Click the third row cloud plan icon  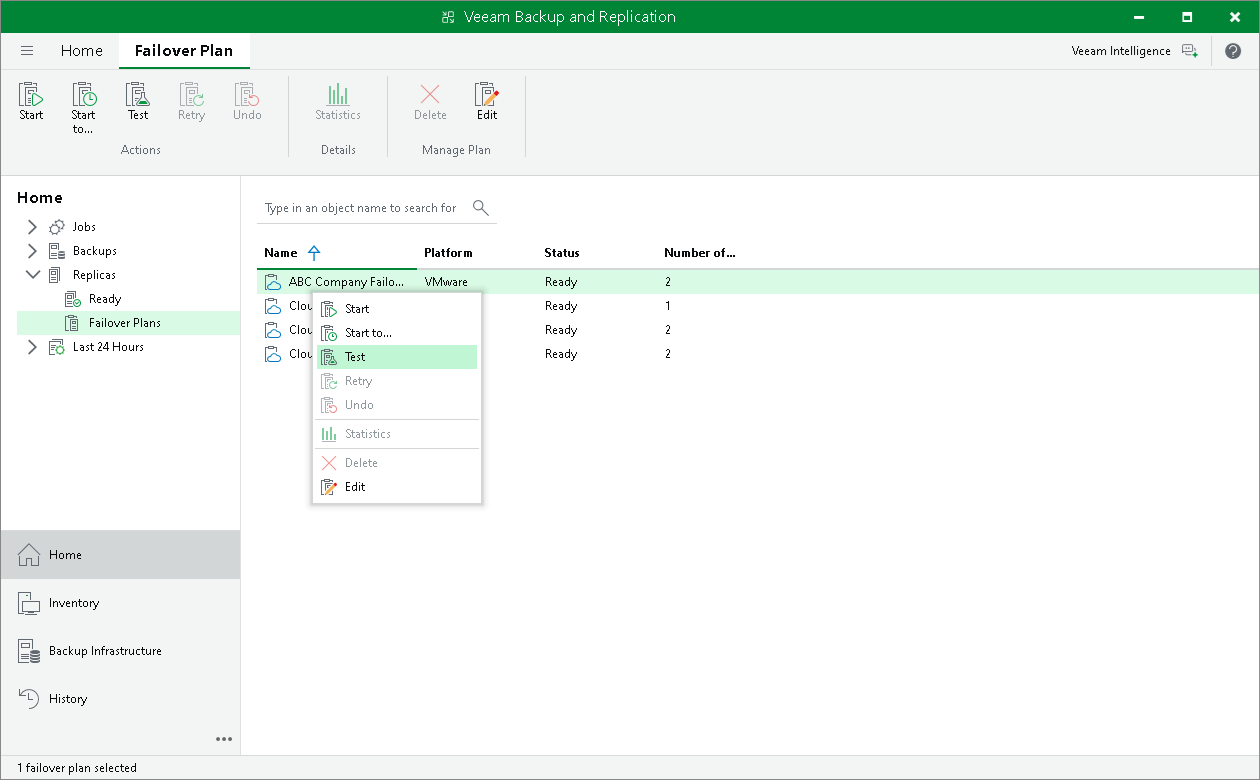click(x=273, y=330)
